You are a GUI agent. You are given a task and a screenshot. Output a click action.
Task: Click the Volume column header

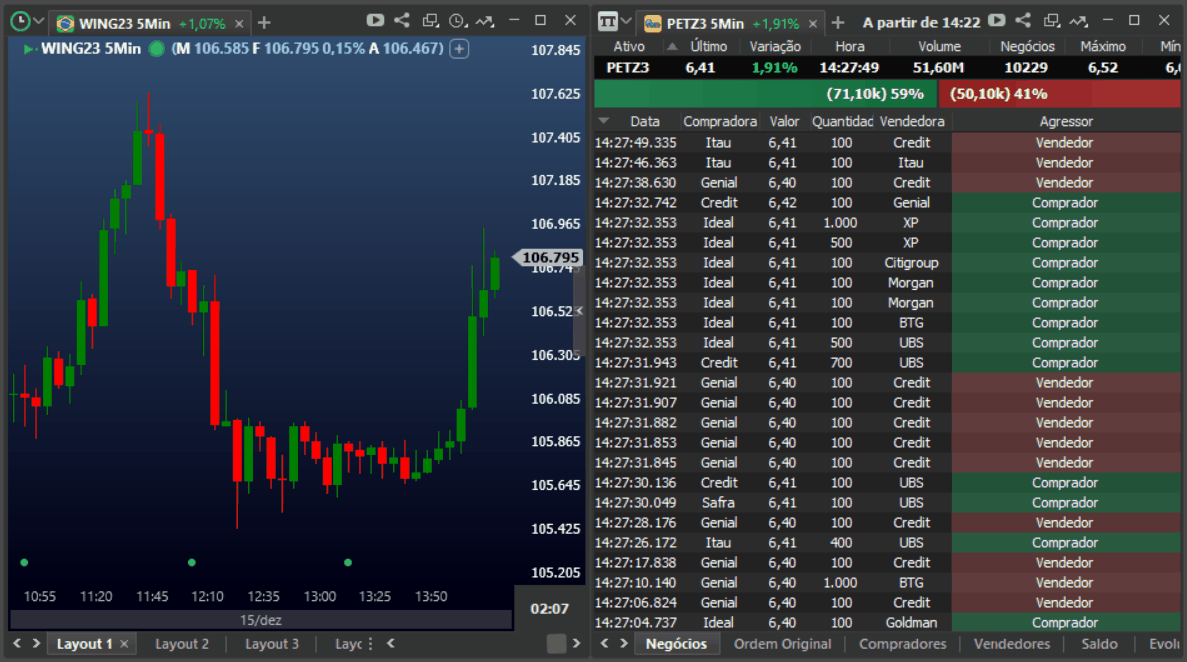[x=939, y=46]
